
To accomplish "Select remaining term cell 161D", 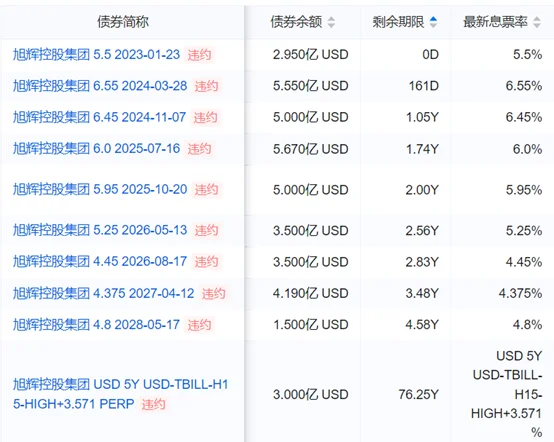I will (424, 86).
